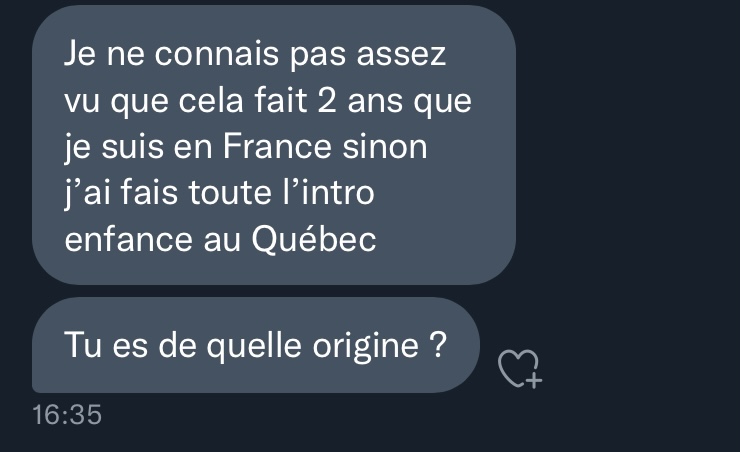Click the question mark ending the second message

(438, 344)
